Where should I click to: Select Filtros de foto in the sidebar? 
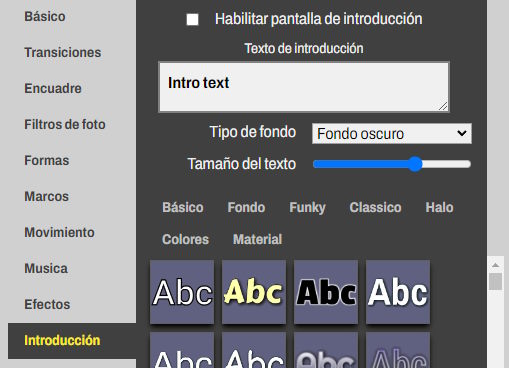pyautogui.click(x=65, y=124)
